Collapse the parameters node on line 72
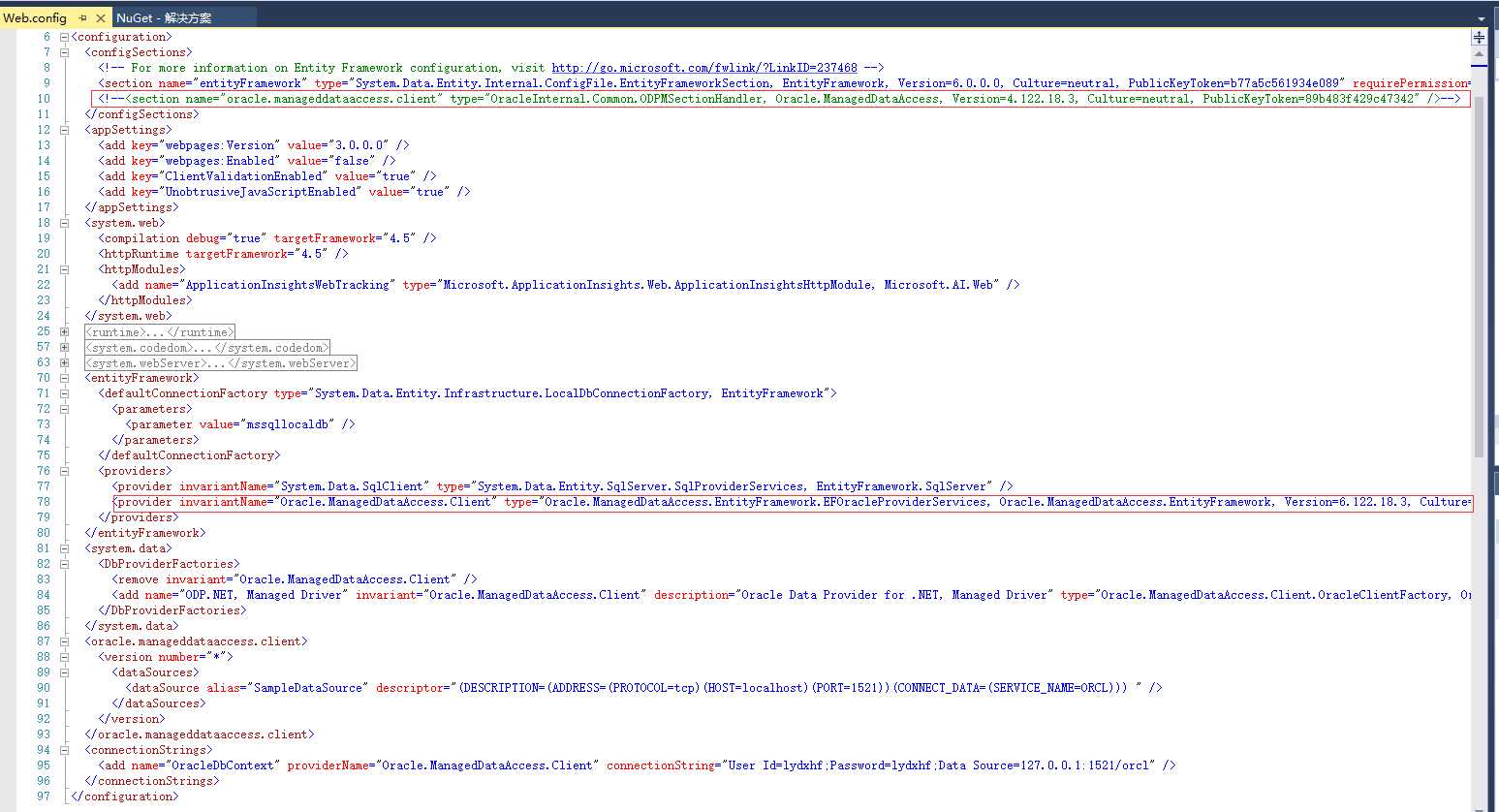Image resolution: width=1499 pixels, height=812 pixels. click(x=64, y=409)
